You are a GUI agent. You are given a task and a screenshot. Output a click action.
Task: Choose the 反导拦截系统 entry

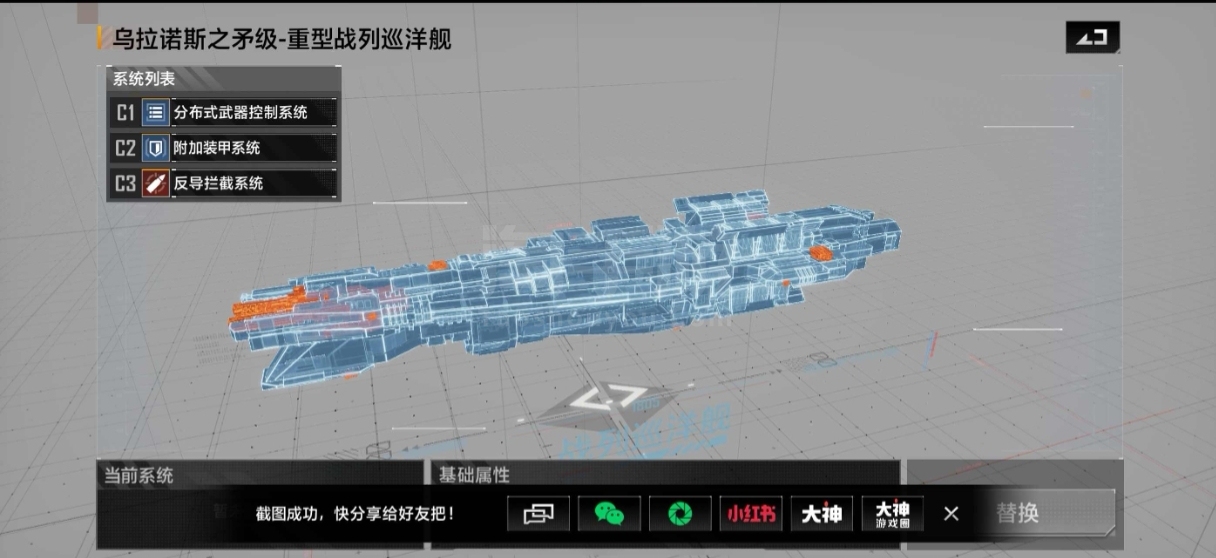coord(218,183)
